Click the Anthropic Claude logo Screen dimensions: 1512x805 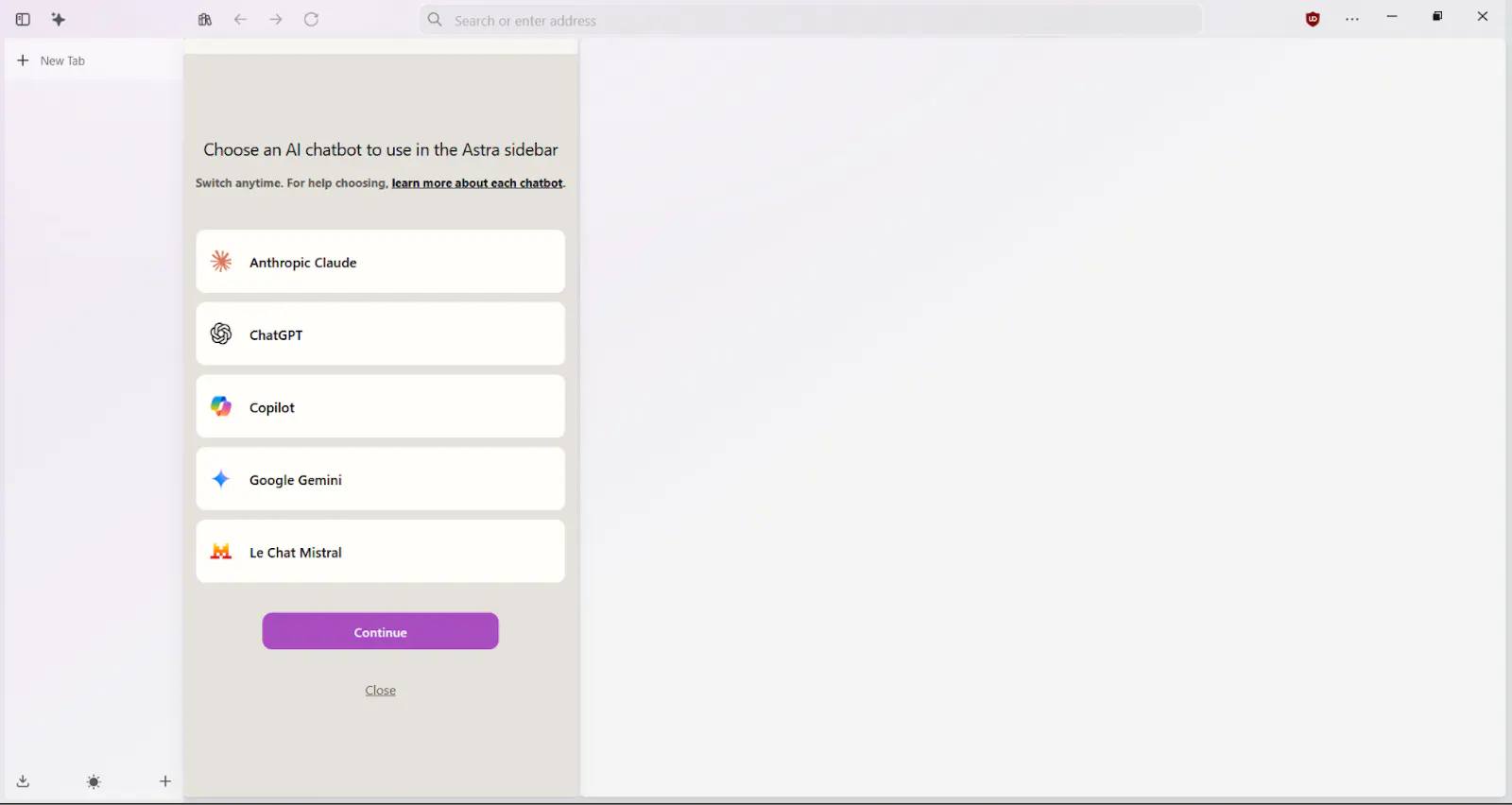click(x=221, y=262)
